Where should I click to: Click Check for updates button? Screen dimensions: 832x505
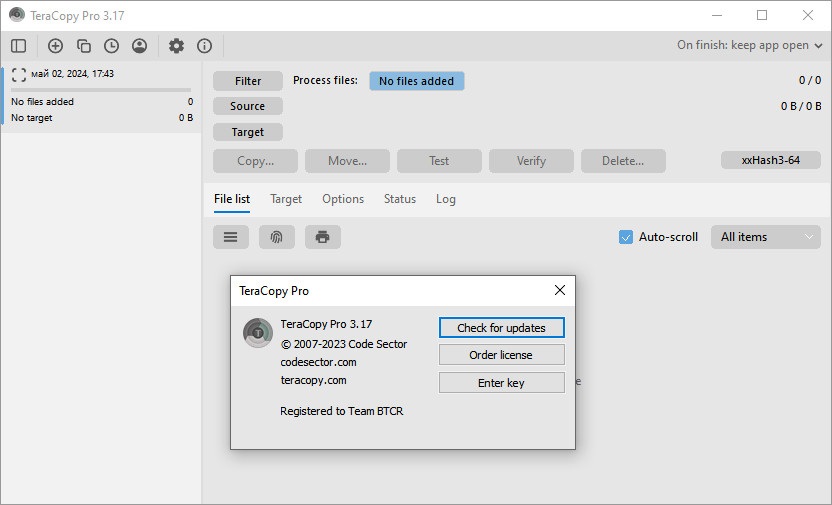[x=501, y=328]
